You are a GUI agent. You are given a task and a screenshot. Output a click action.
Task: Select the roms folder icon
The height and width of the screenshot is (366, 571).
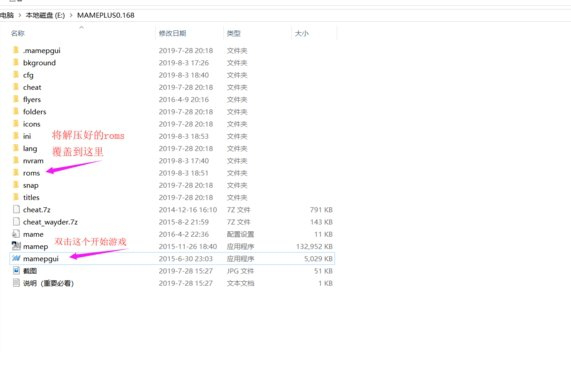click(16, 172)
